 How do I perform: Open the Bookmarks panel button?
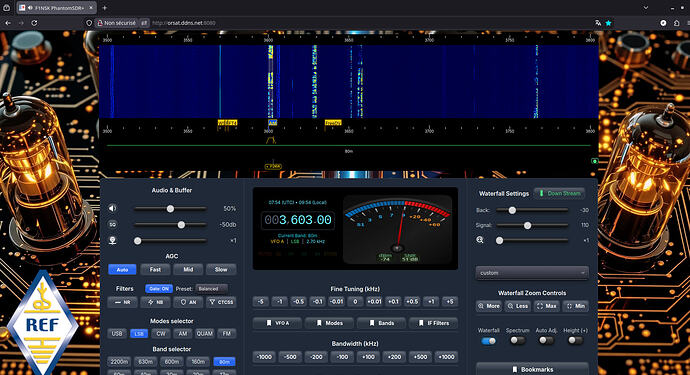tap(532, 369)
